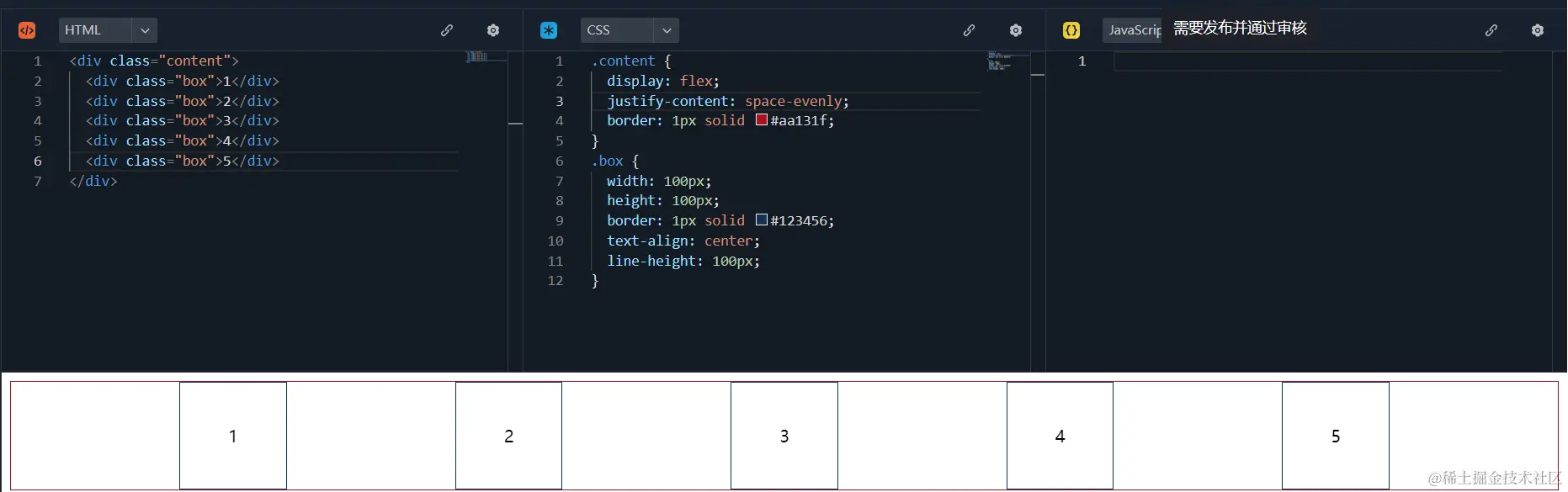Click preview box numbered 3

(x=784, y=436)
